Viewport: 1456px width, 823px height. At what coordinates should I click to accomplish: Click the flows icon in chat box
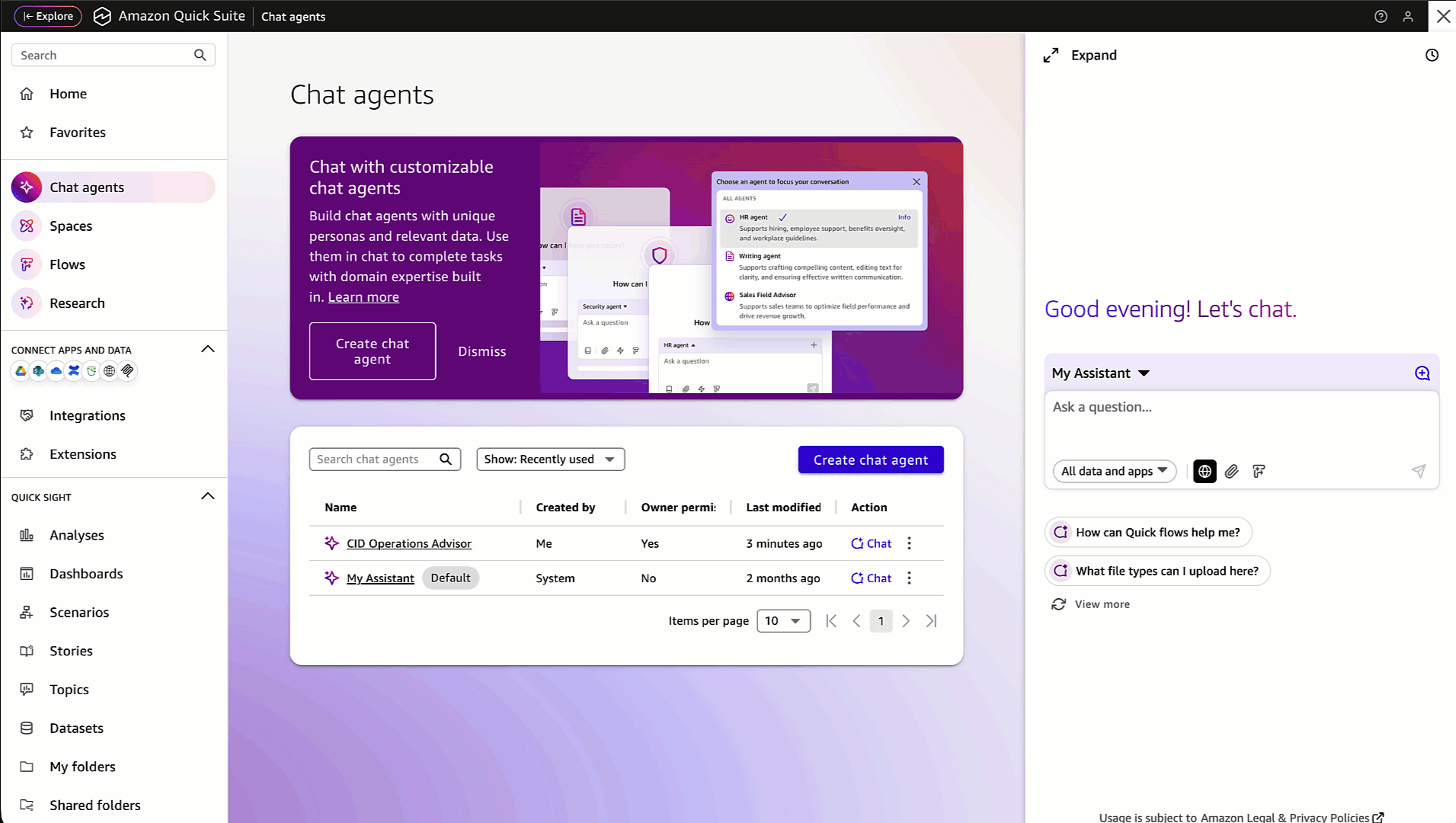[x=1259, y=471]
